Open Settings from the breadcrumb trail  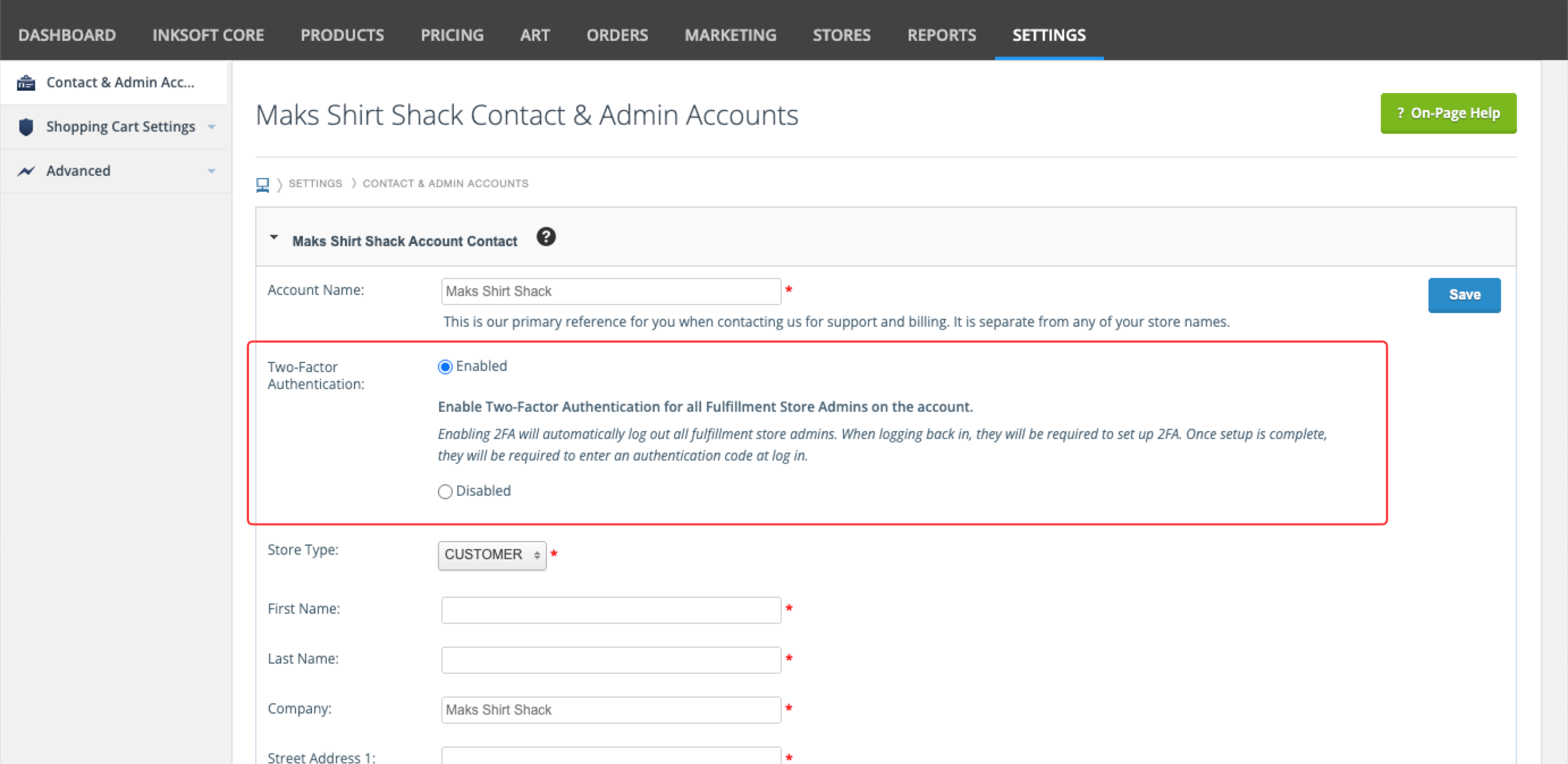(x=315, y=183)
